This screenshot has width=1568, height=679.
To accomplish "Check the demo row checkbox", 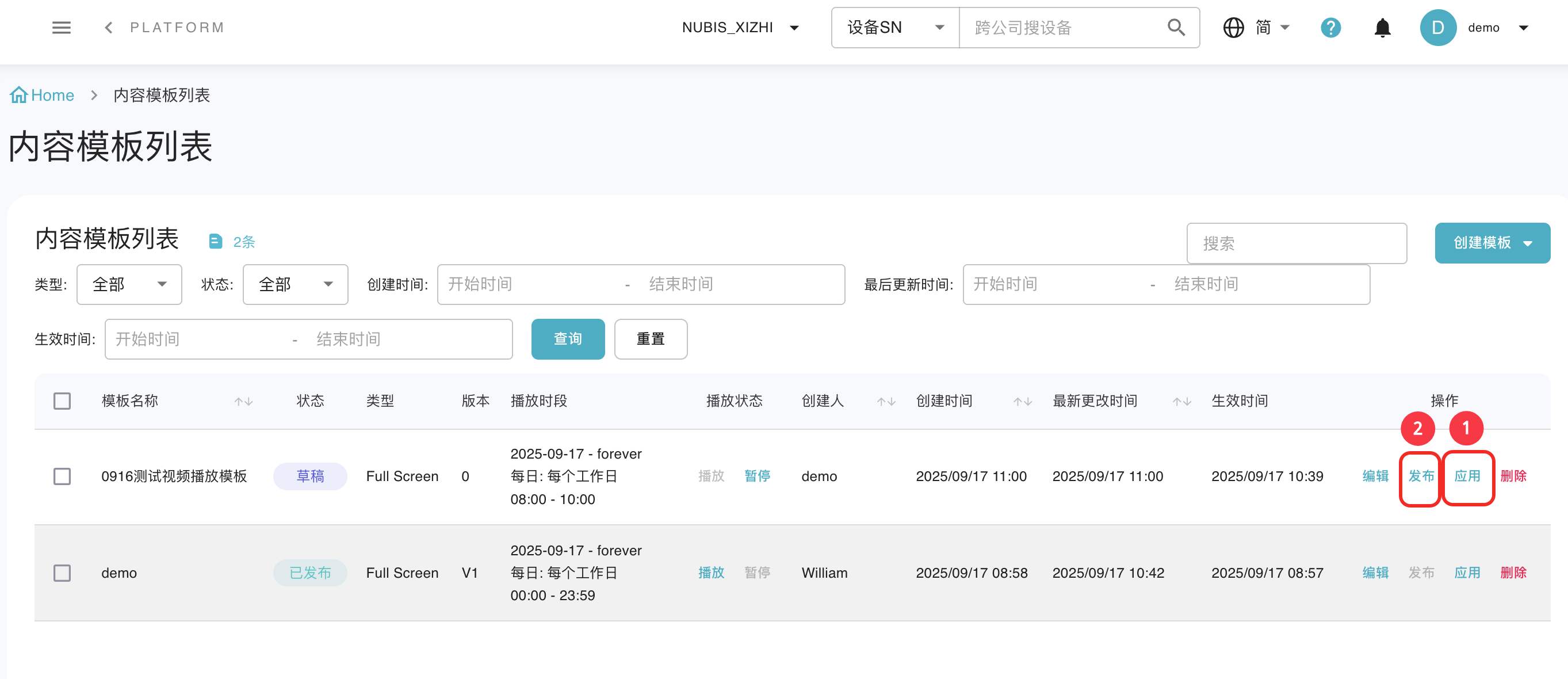I will [62, 573].
